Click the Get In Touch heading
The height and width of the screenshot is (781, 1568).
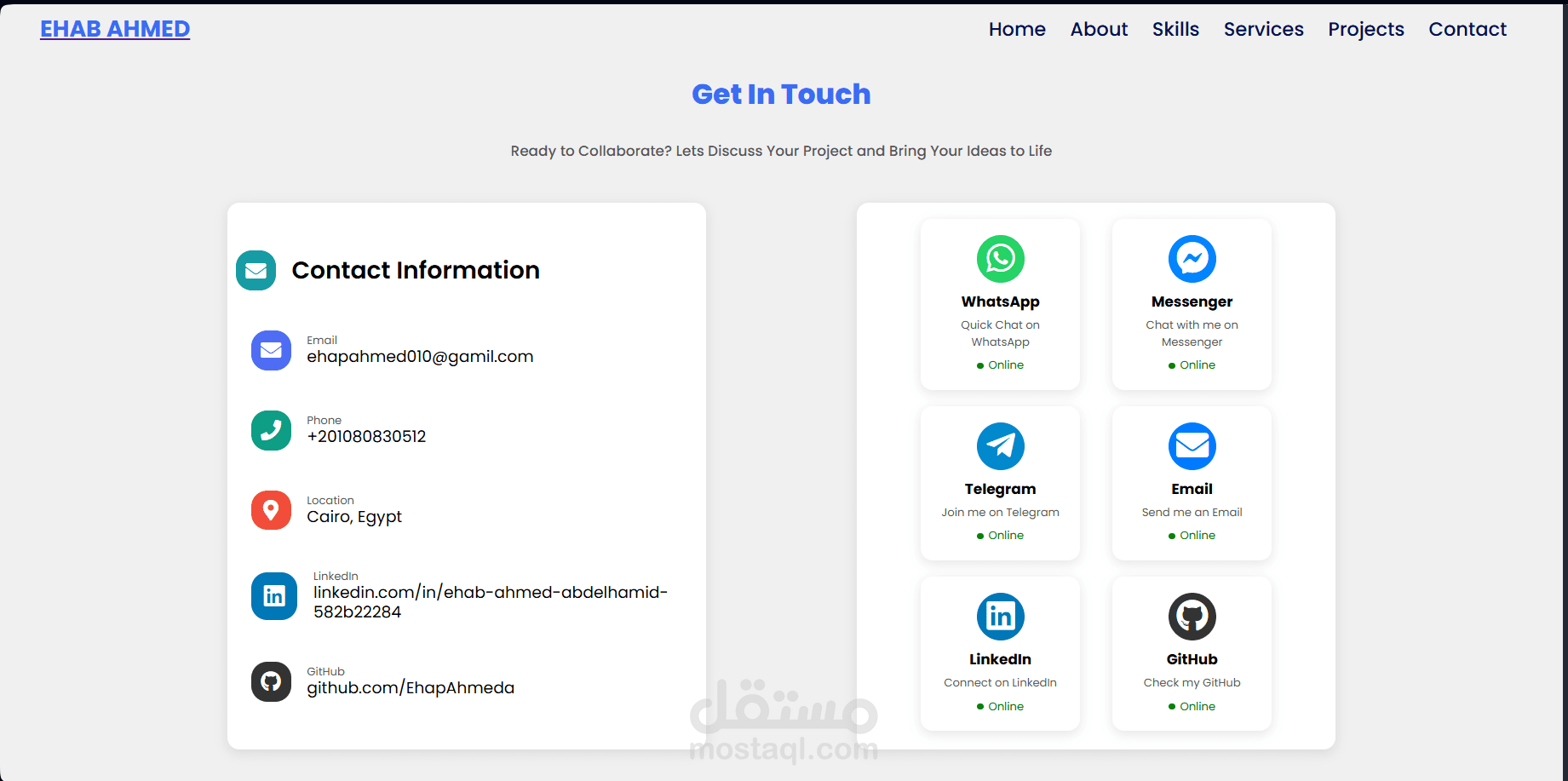(781, 94)
